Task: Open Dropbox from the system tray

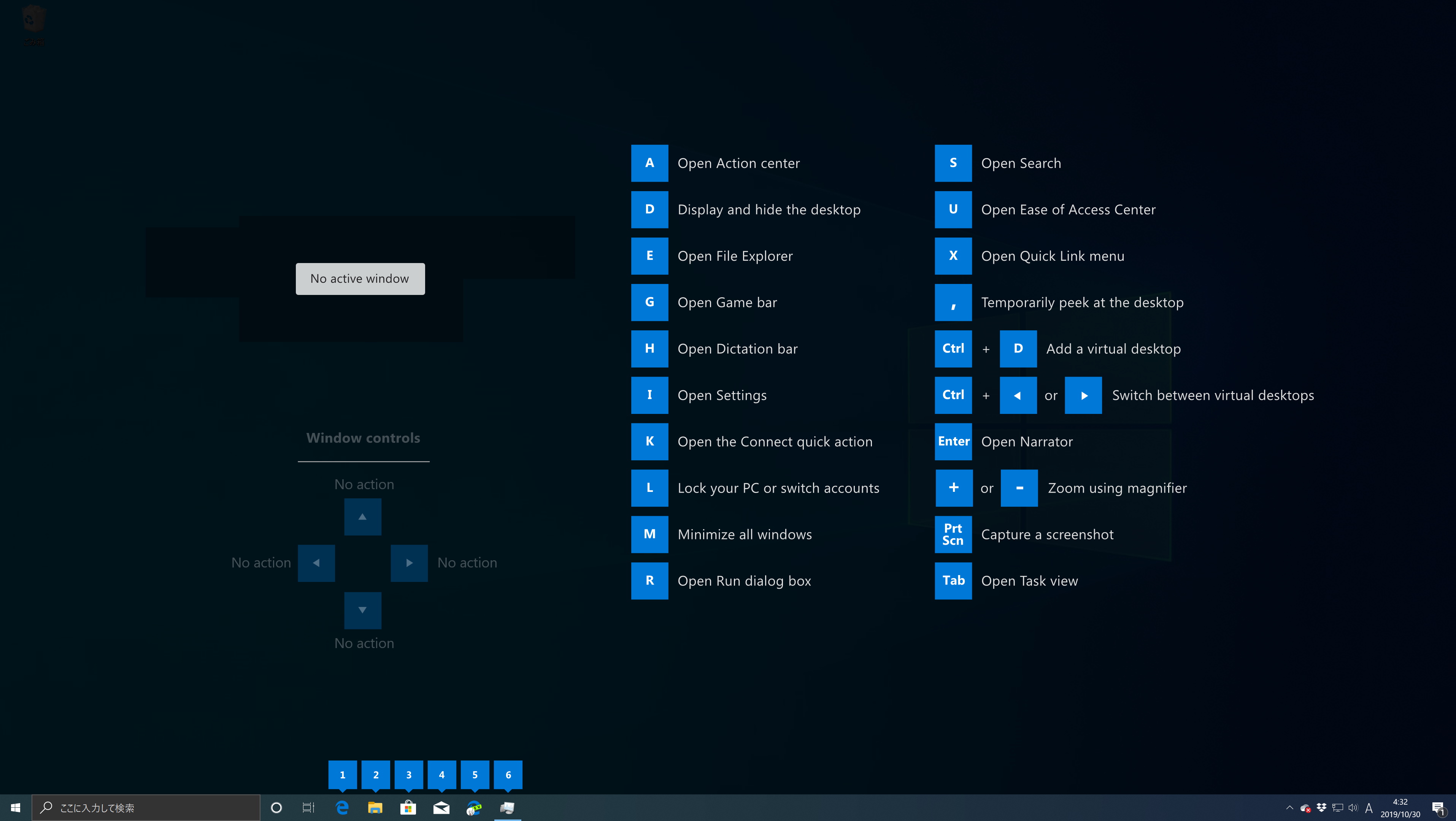Action: pos(1321,808)
